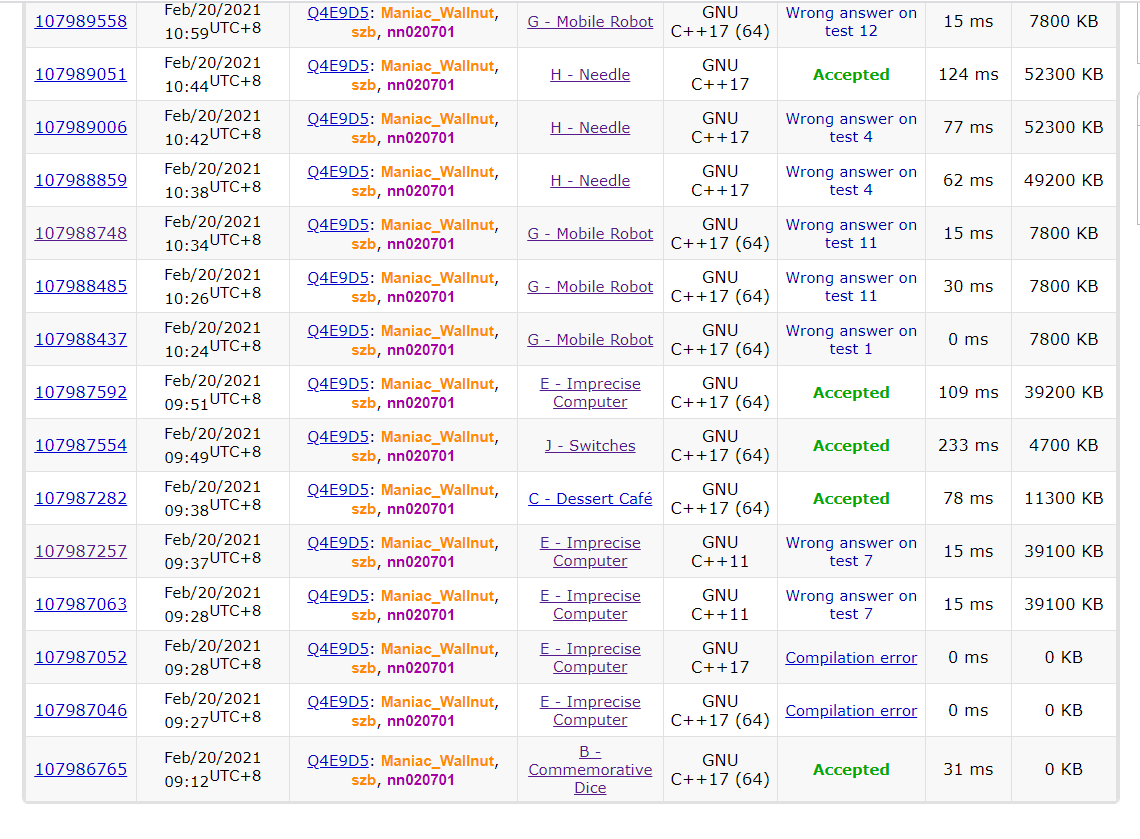Screen dimensions: 1140x839
Task: View submission 107988748 details
Action: 81,233
